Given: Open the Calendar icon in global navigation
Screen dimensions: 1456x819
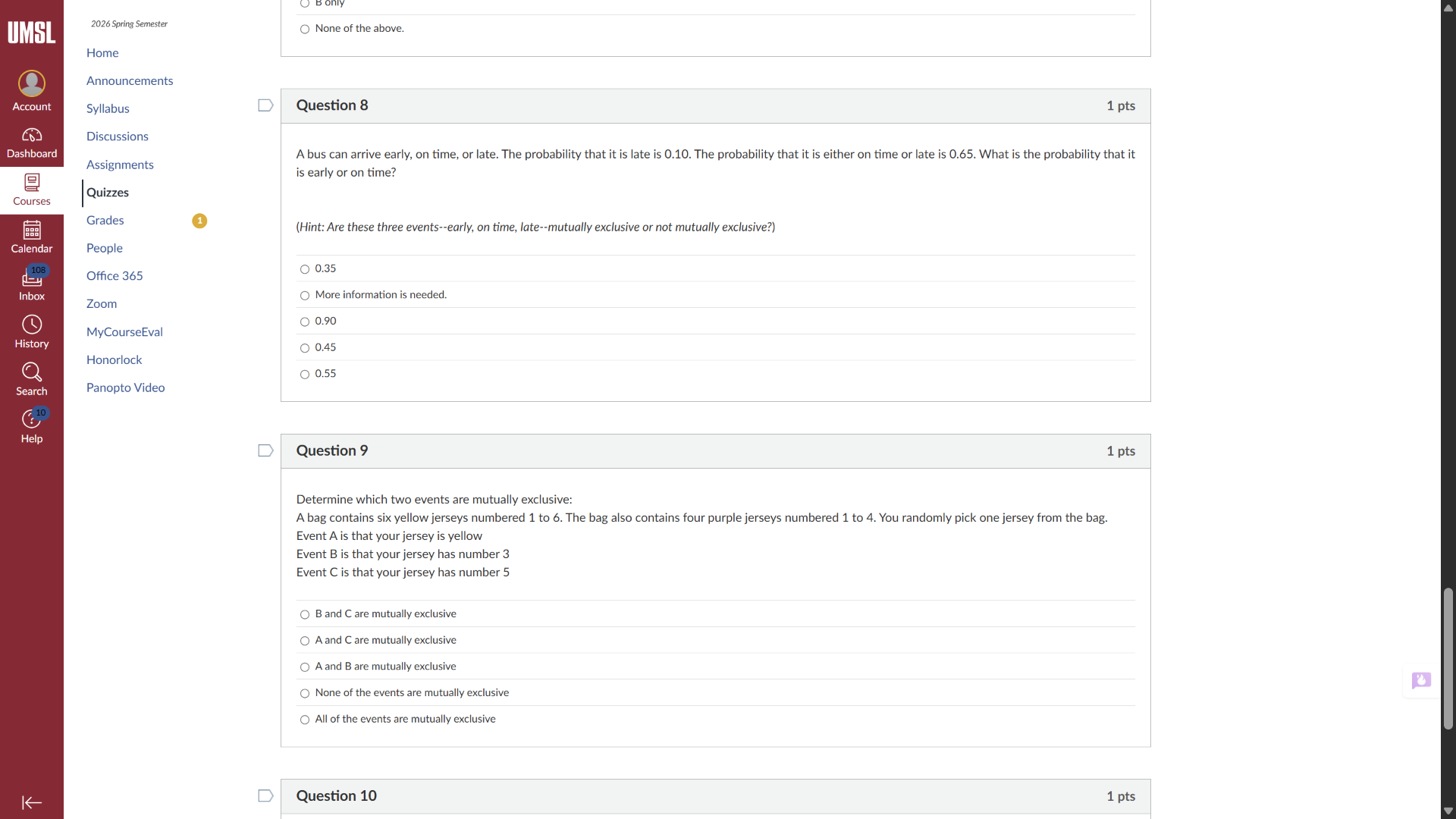Looking at the screenshot, I should [x=32, y=230].
